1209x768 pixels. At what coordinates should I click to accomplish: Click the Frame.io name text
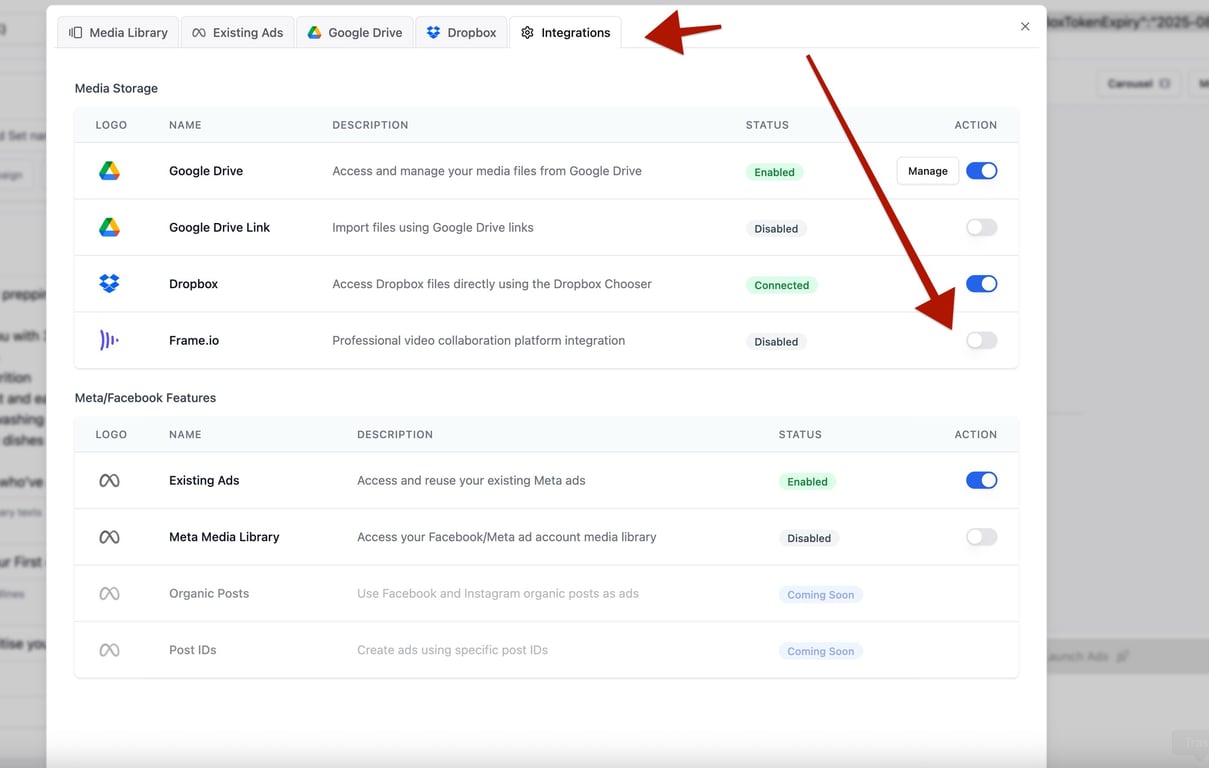coord(194,341)
